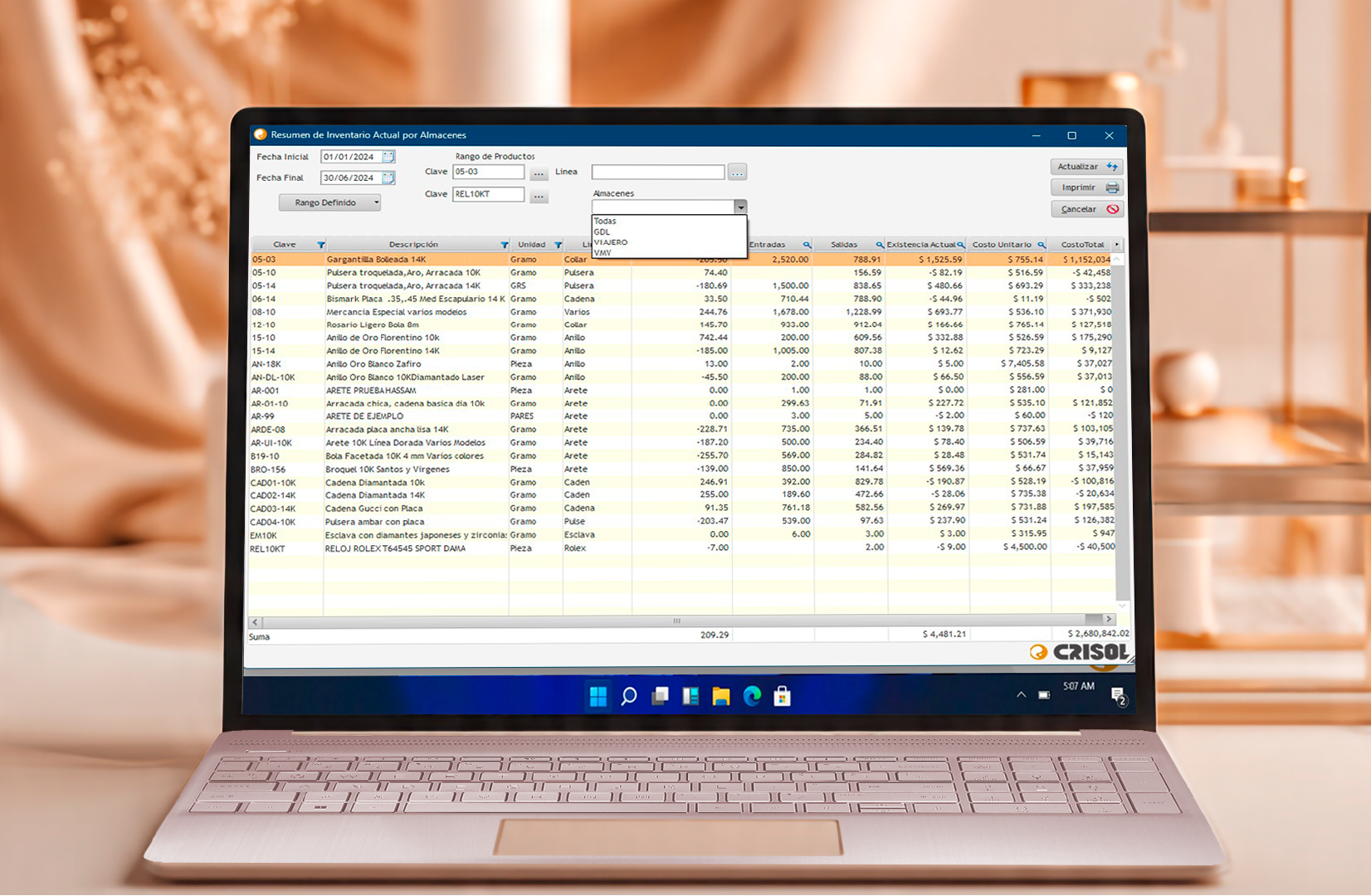1371x896 pixels.
Task: Choose VIAJERO from the Almacenes options
Action: click(612, 241)
